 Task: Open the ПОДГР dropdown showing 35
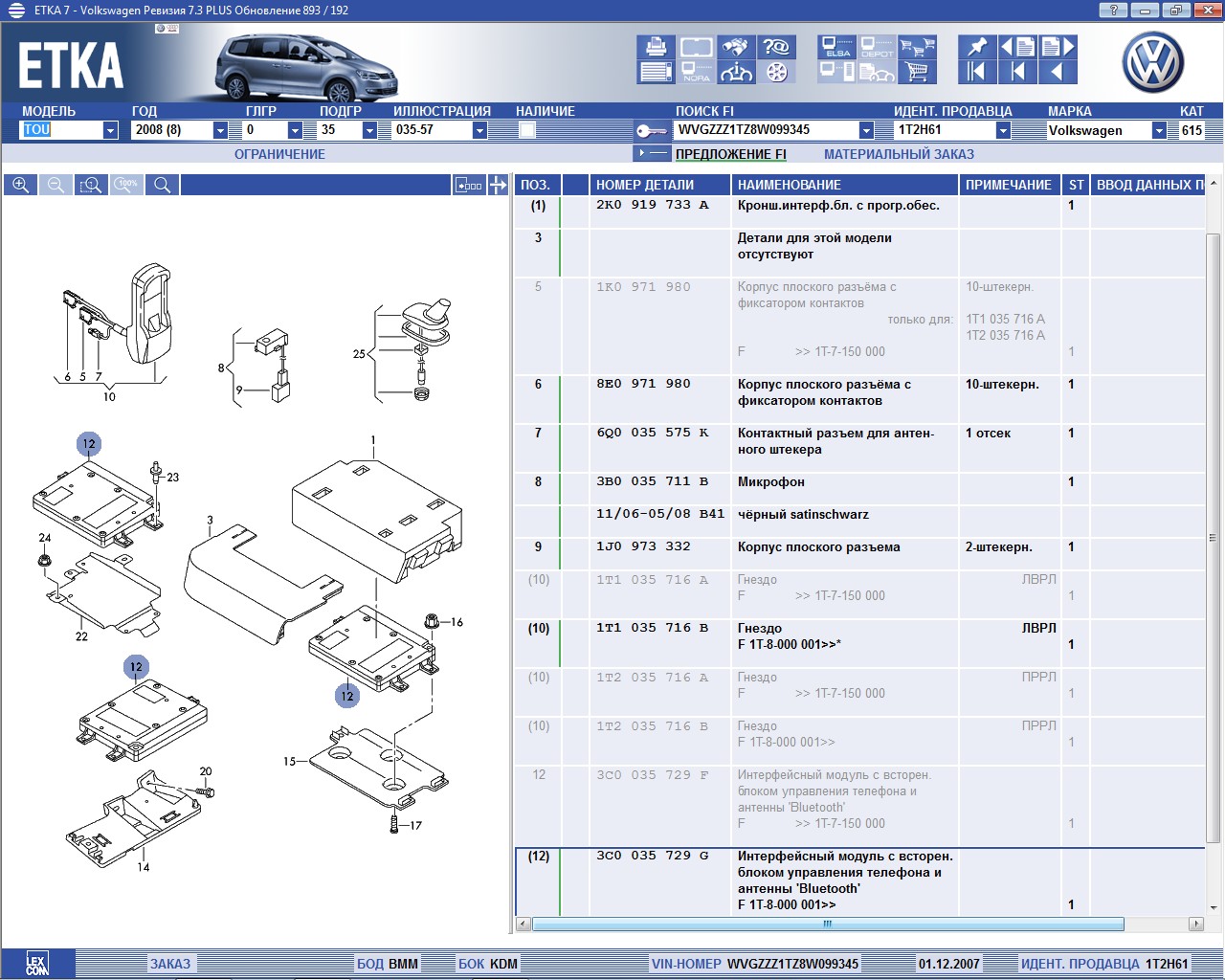pyautogui.click(x=369, y=130)
